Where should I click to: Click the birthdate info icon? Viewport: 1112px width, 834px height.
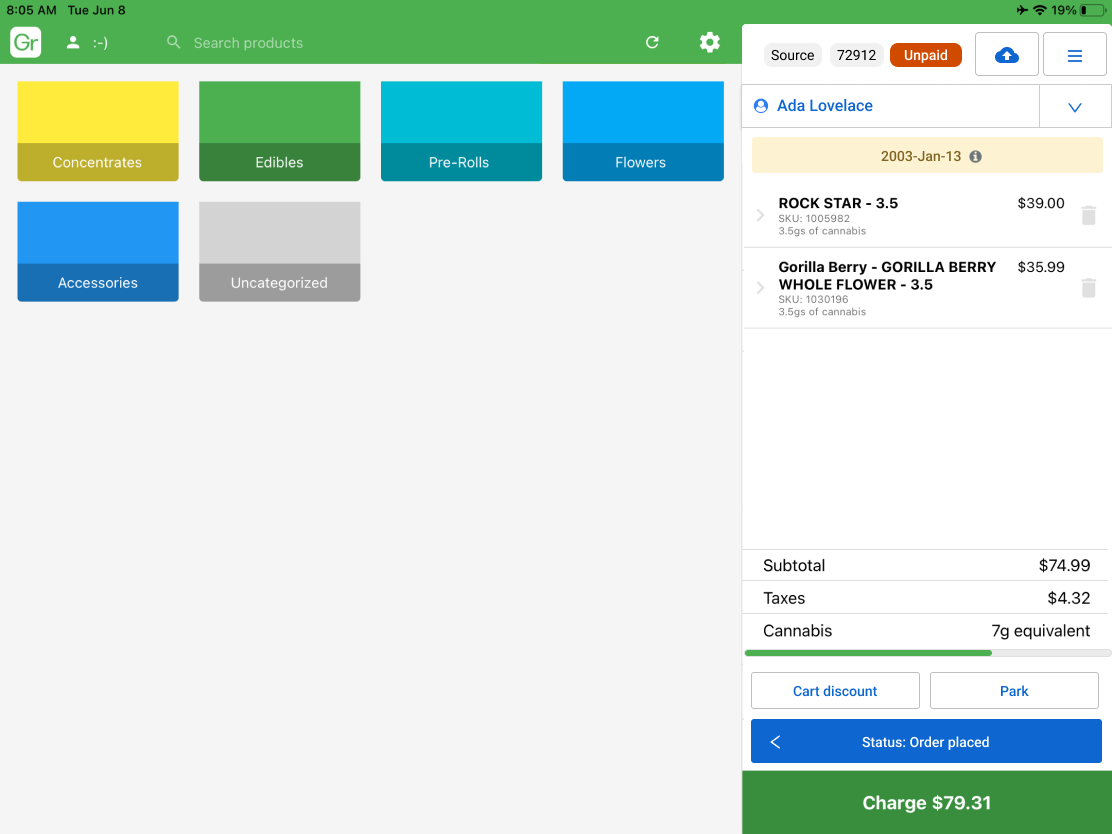(975, 157)
